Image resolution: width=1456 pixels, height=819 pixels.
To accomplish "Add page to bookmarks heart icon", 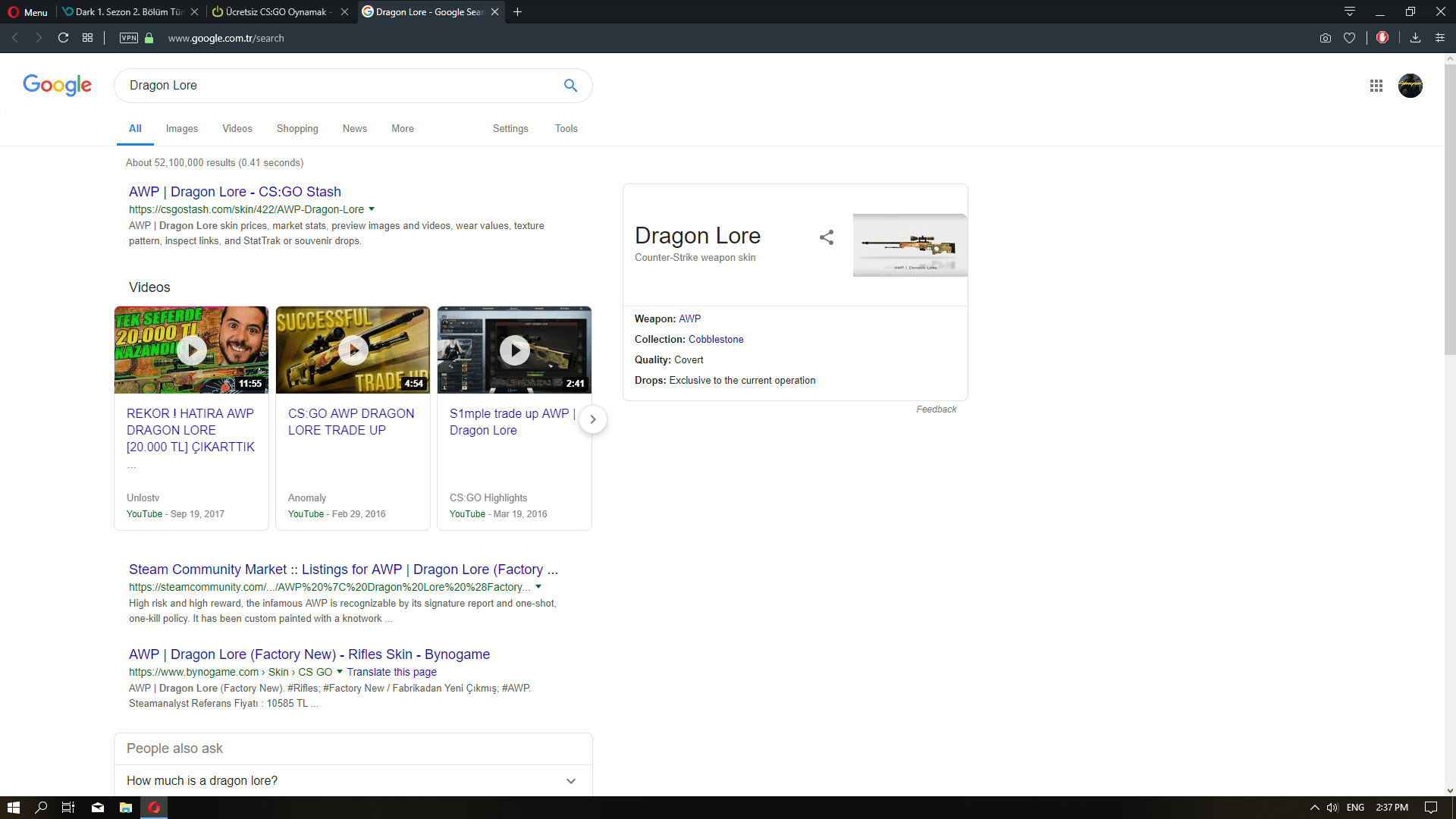I will 1349,38.
